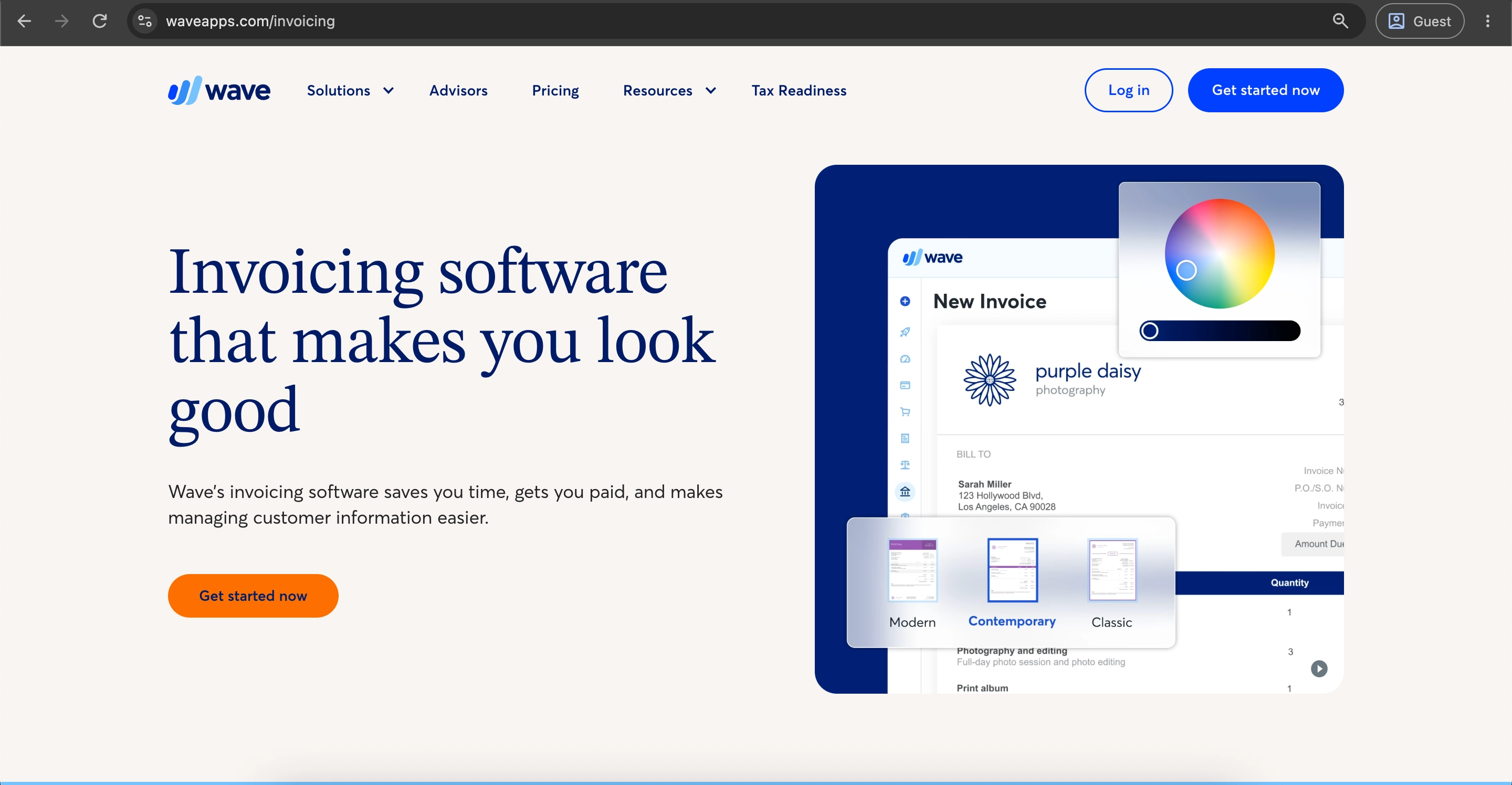Click the credit card icon in sidebar
The image size is (1512, 785).
pos(905,386)
